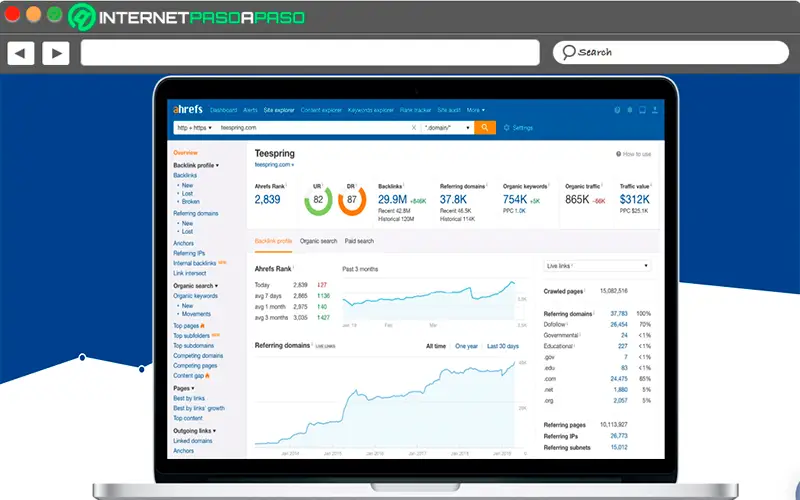
Task: Open Overview in the sidebar
Action: (185, 153)
